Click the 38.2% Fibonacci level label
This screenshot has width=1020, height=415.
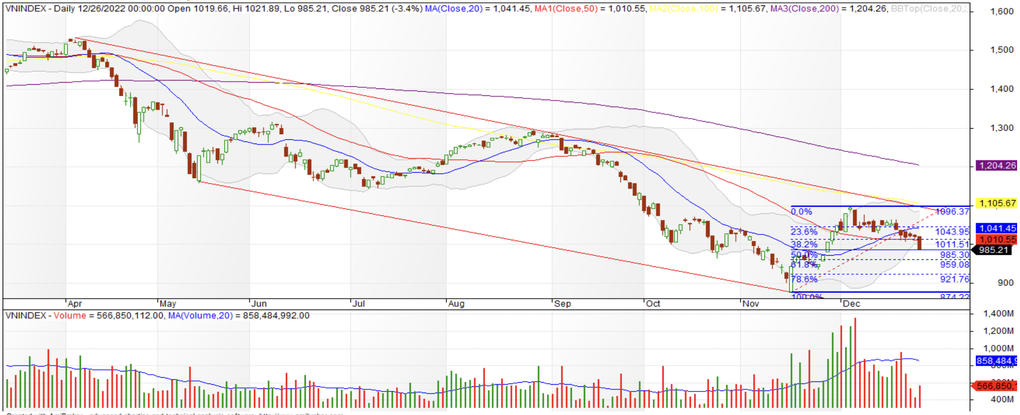pyautogui.click(x=804, y=244)
